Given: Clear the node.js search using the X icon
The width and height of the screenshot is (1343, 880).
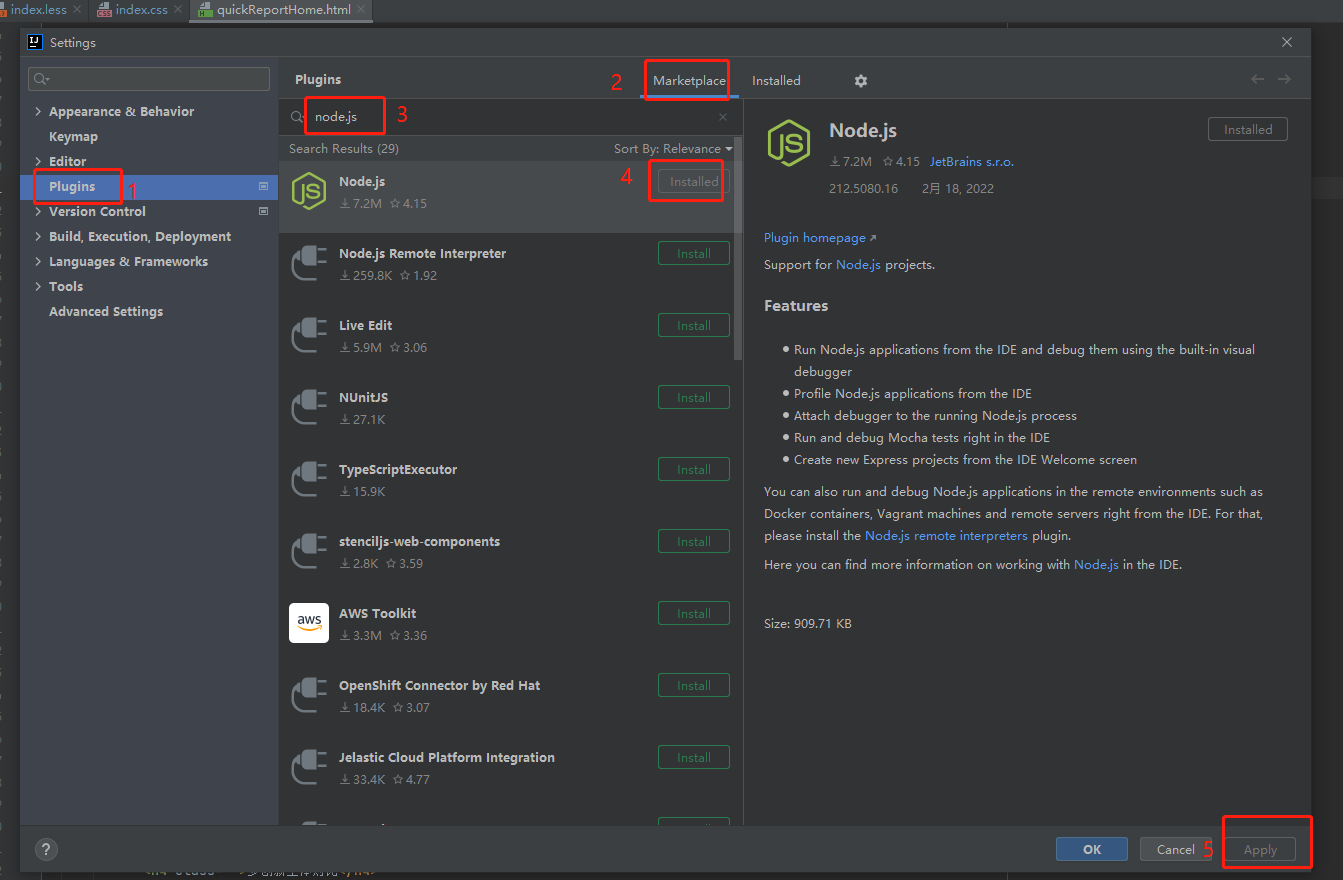Looking at the screenshot, I should pos(723,116).
